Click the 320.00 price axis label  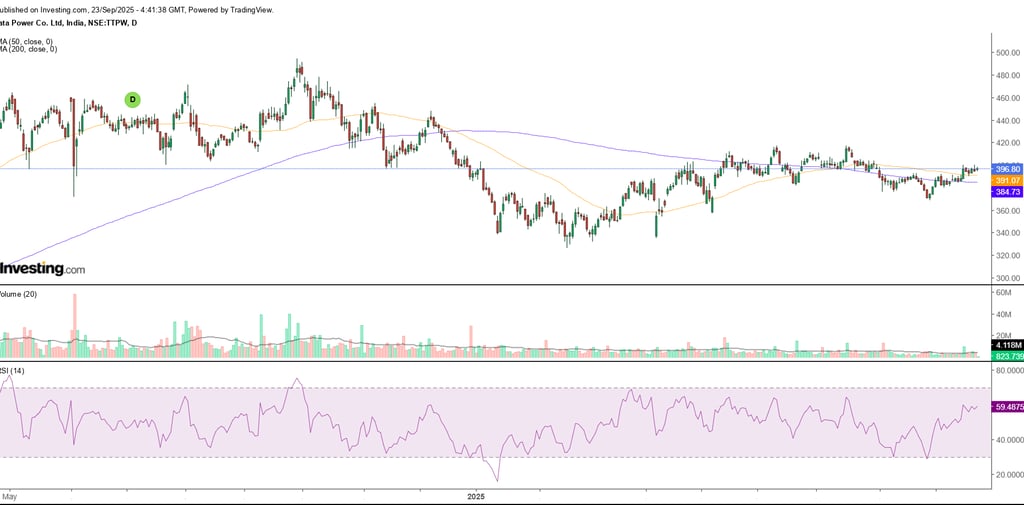point(1008,256)
